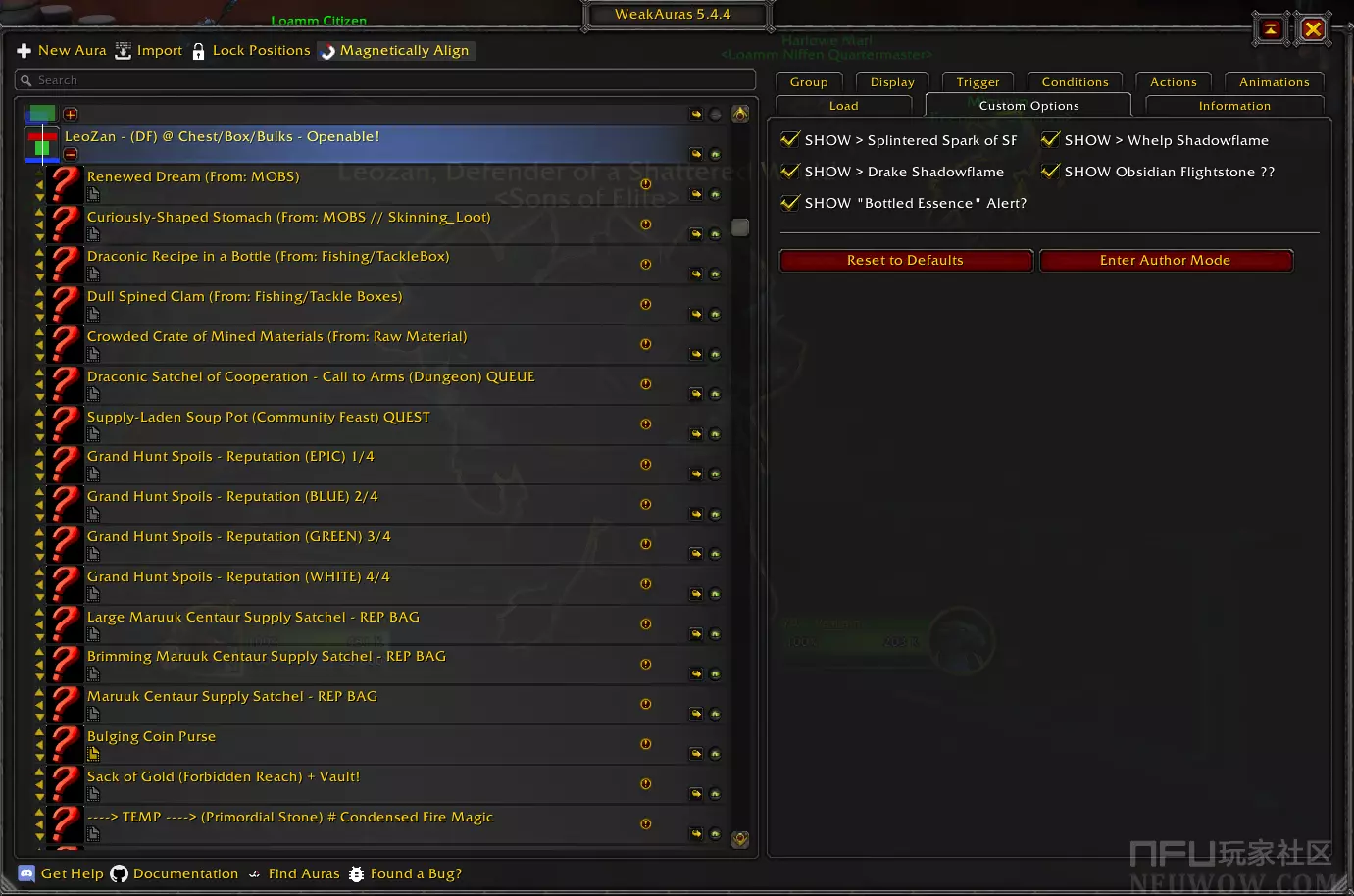This screenshot has width=1354, height=896.
Task: Disable SHOW "Bottled Essence" Alert checkbox
Action: click(790, 203)
